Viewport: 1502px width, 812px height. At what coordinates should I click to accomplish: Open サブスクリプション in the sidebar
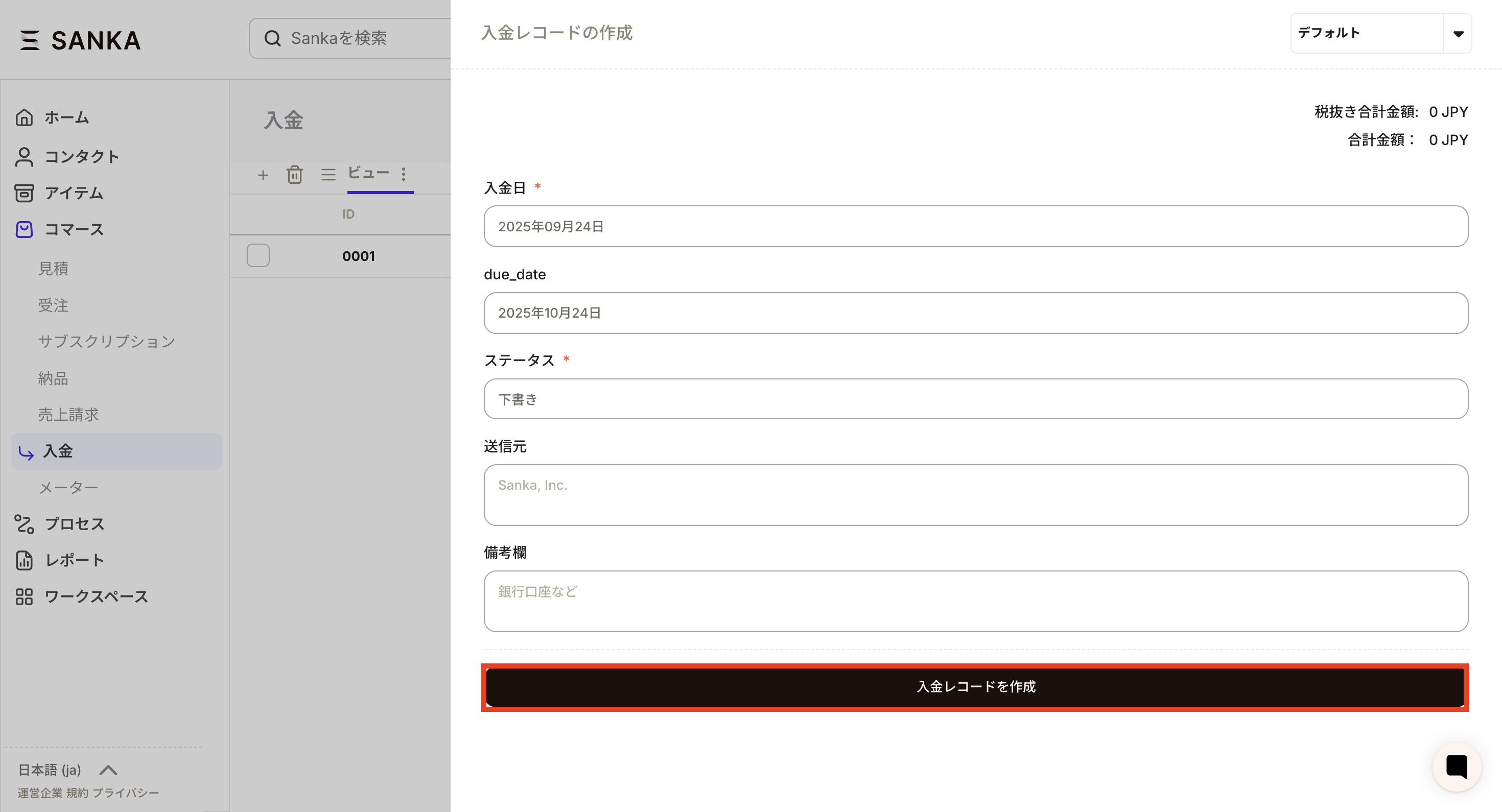[x=107, y=341]
